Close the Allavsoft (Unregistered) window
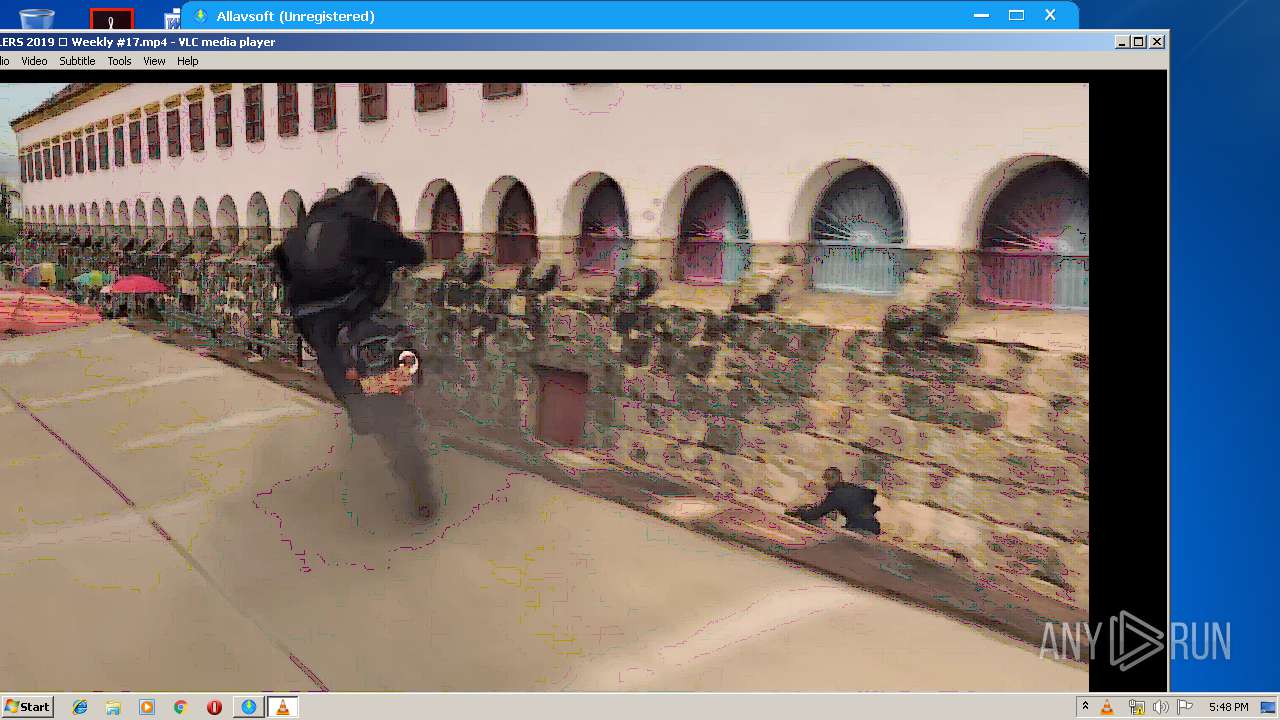Viewport: 1280px width, 720px height. click(1050, 15)
